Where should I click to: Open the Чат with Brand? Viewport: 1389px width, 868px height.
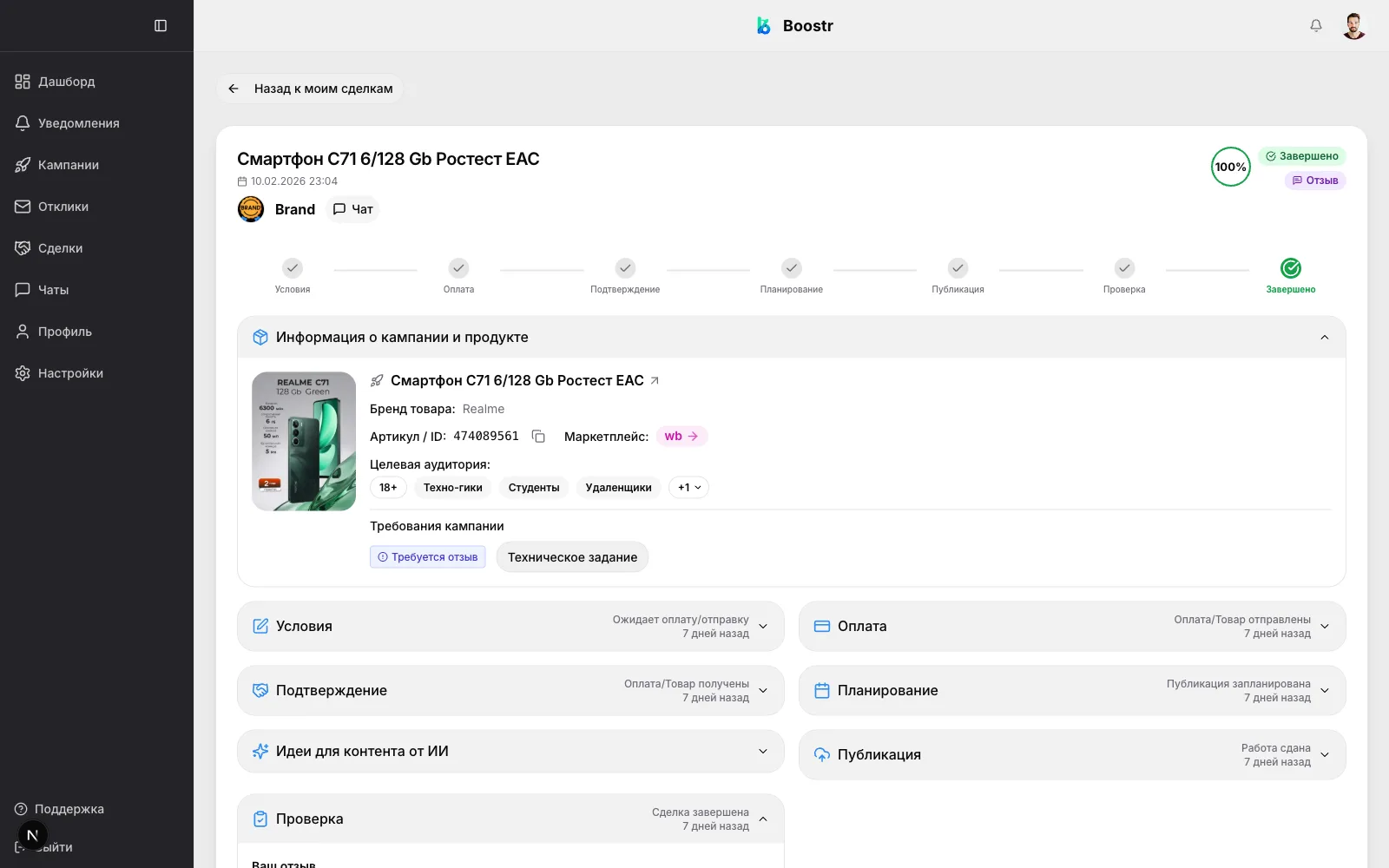tap(353, 209)
